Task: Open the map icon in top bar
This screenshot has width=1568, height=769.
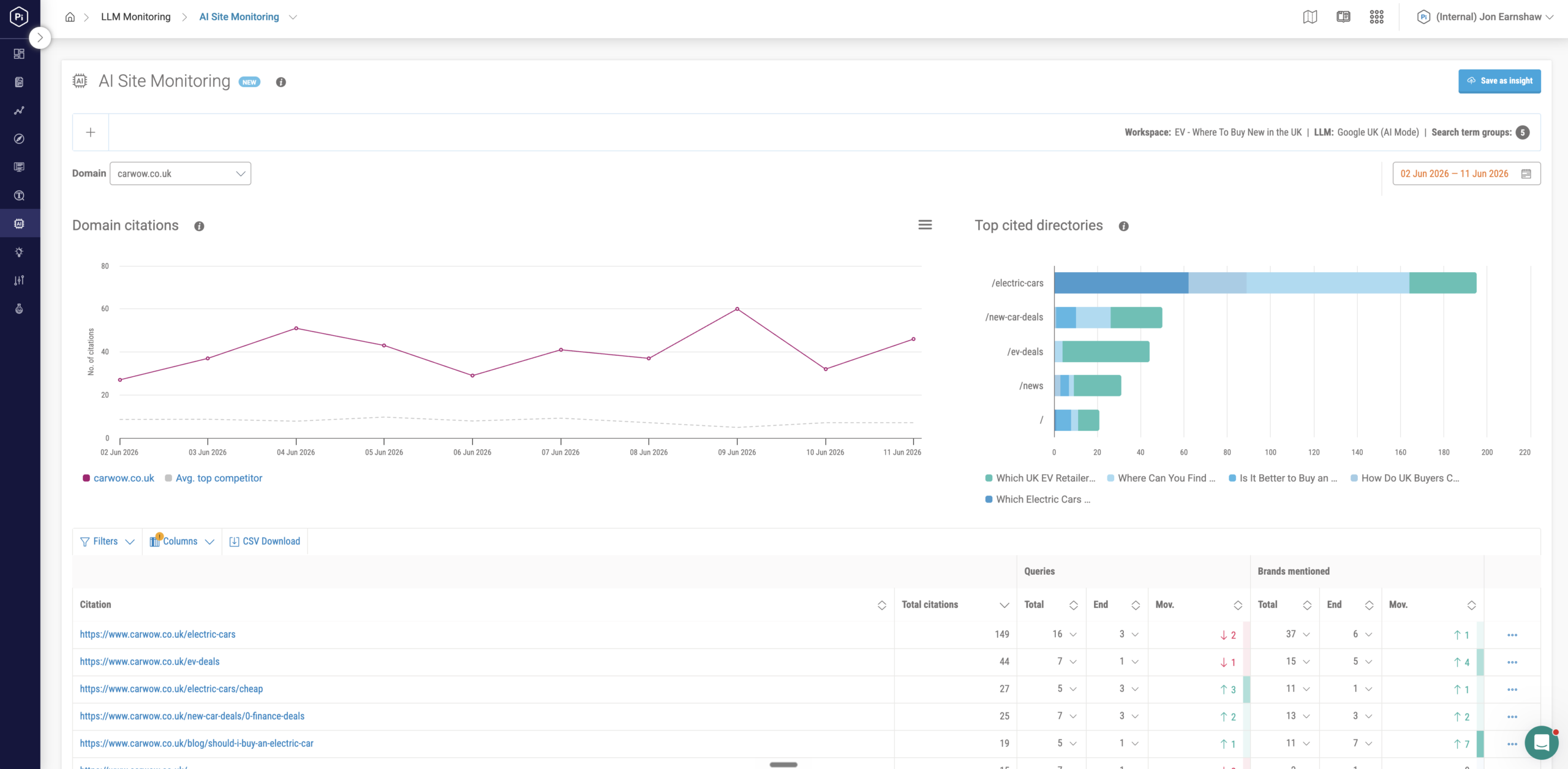Action: click(1310, 17)
